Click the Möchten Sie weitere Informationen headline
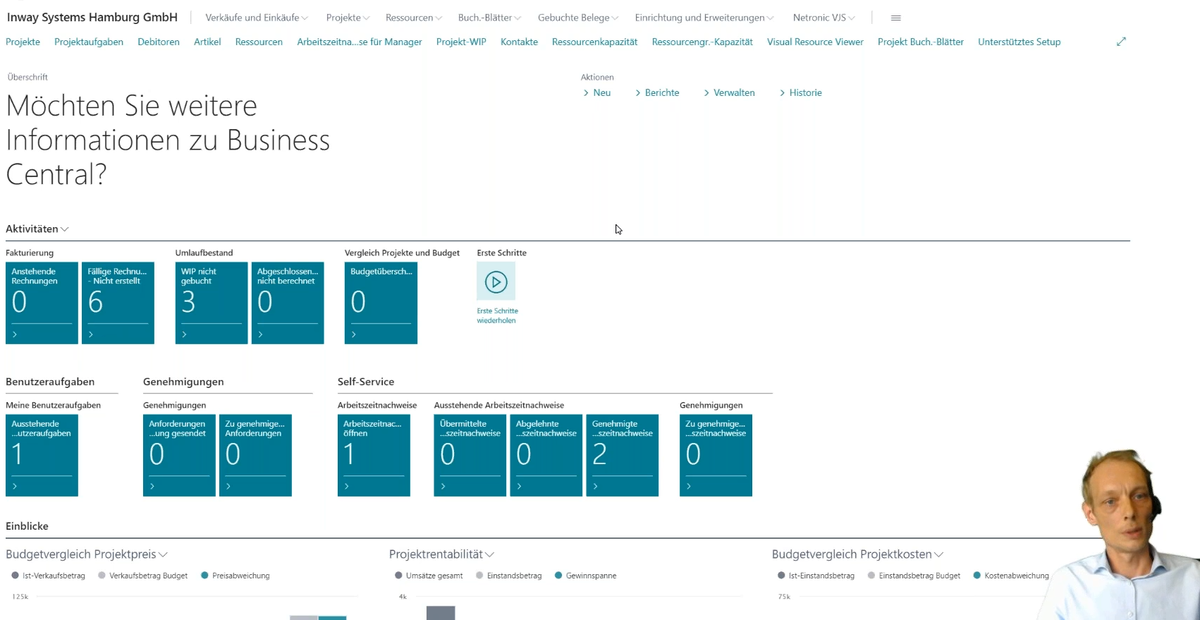The image size is (1200, 620). pyautogui.click(x=168, y=140)
